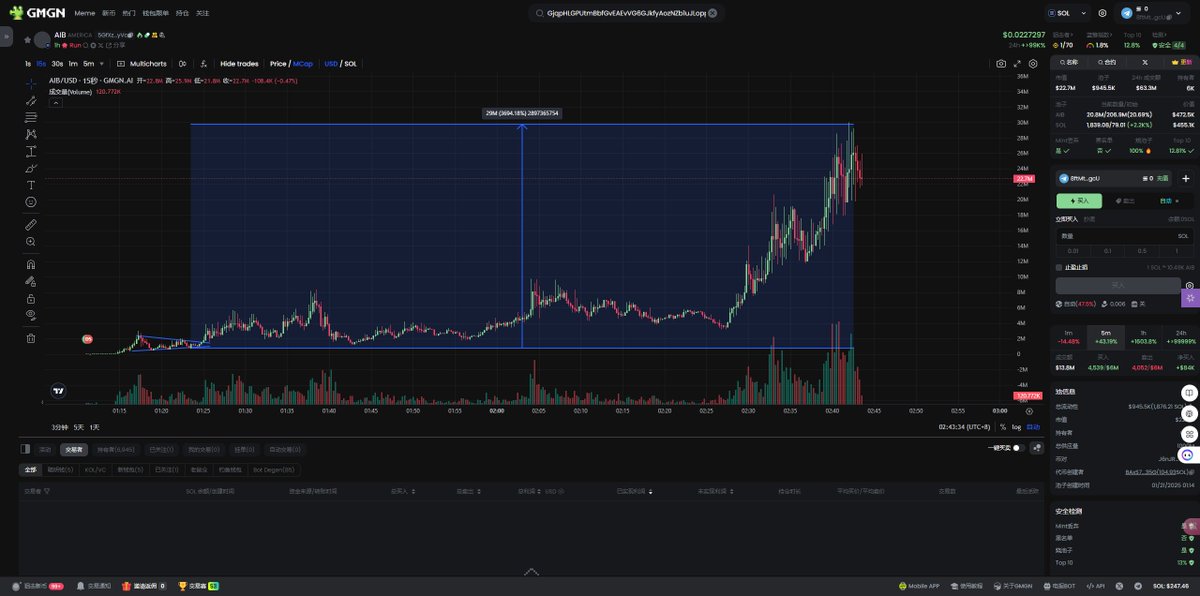Toggle log scale on chart
This screenshot has height=596, width=1200.
(1016, 427)
